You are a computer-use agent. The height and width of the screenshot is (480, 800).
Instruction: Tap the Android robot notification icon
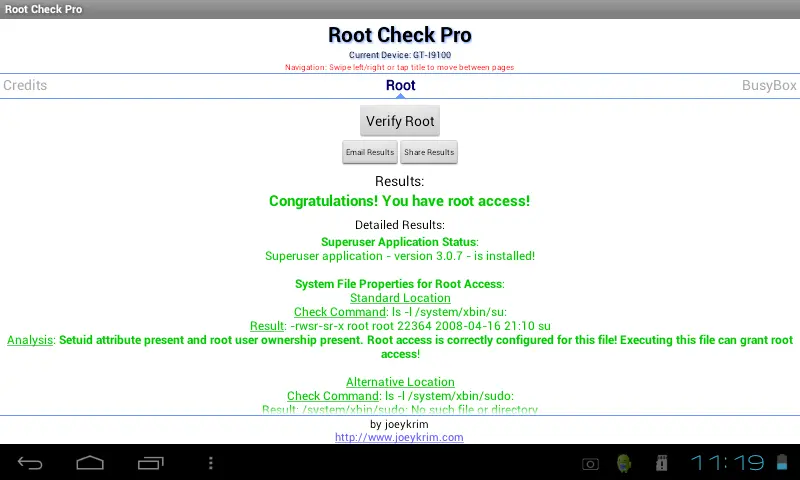point(623,463)
